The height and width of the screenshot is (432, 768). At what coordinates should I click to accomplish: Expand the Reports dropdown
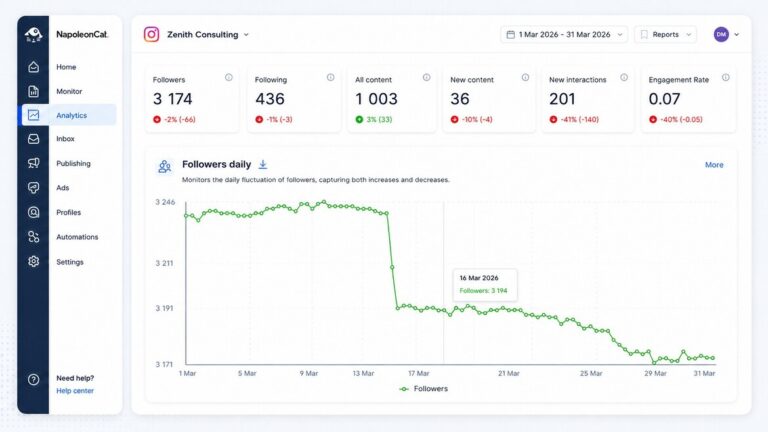click(666, 34)
